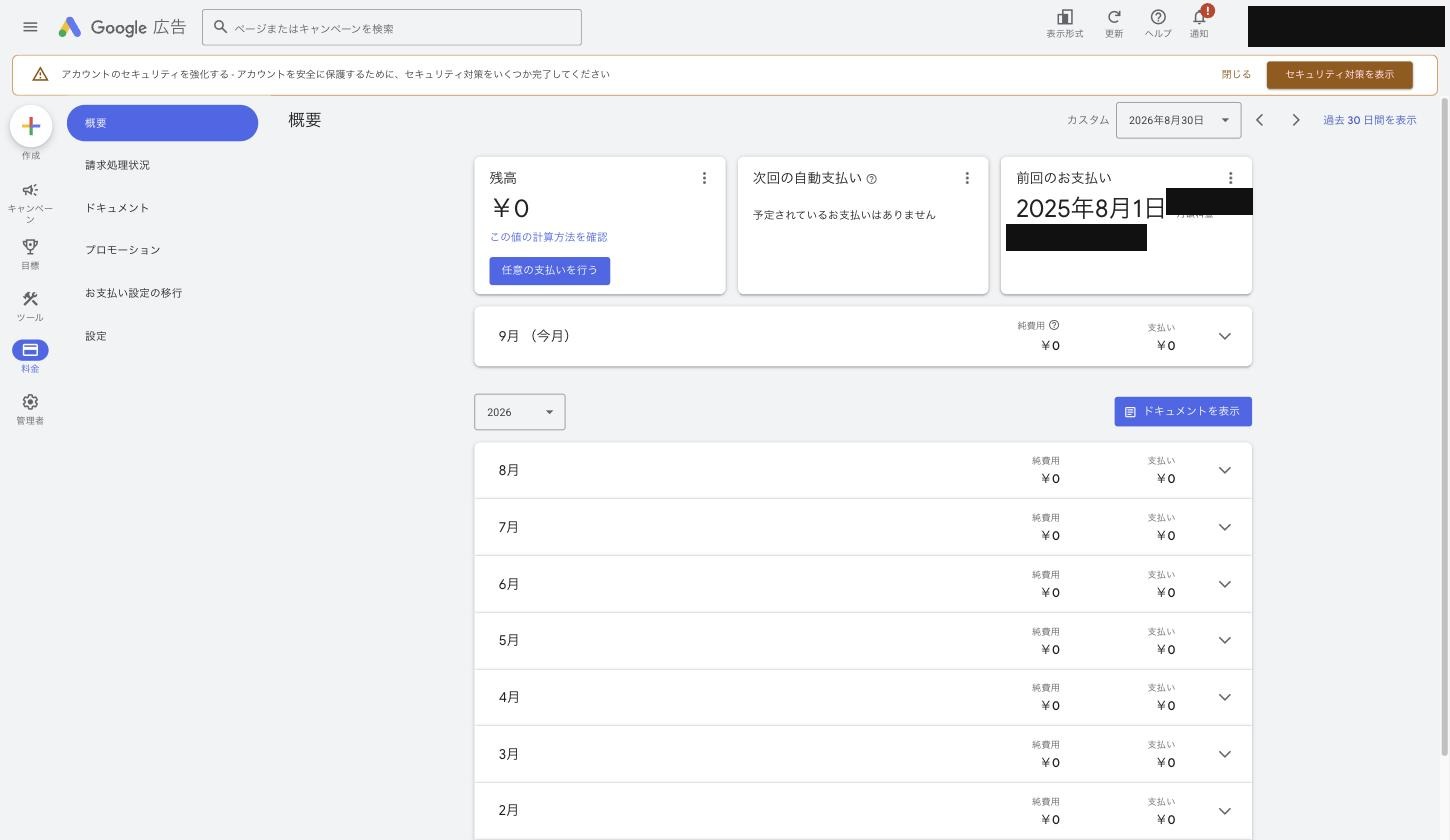This screenshot has width=1450, height=840.
Task: Open the 表示形式 appearance option
Action: [x=1064, y=23]
